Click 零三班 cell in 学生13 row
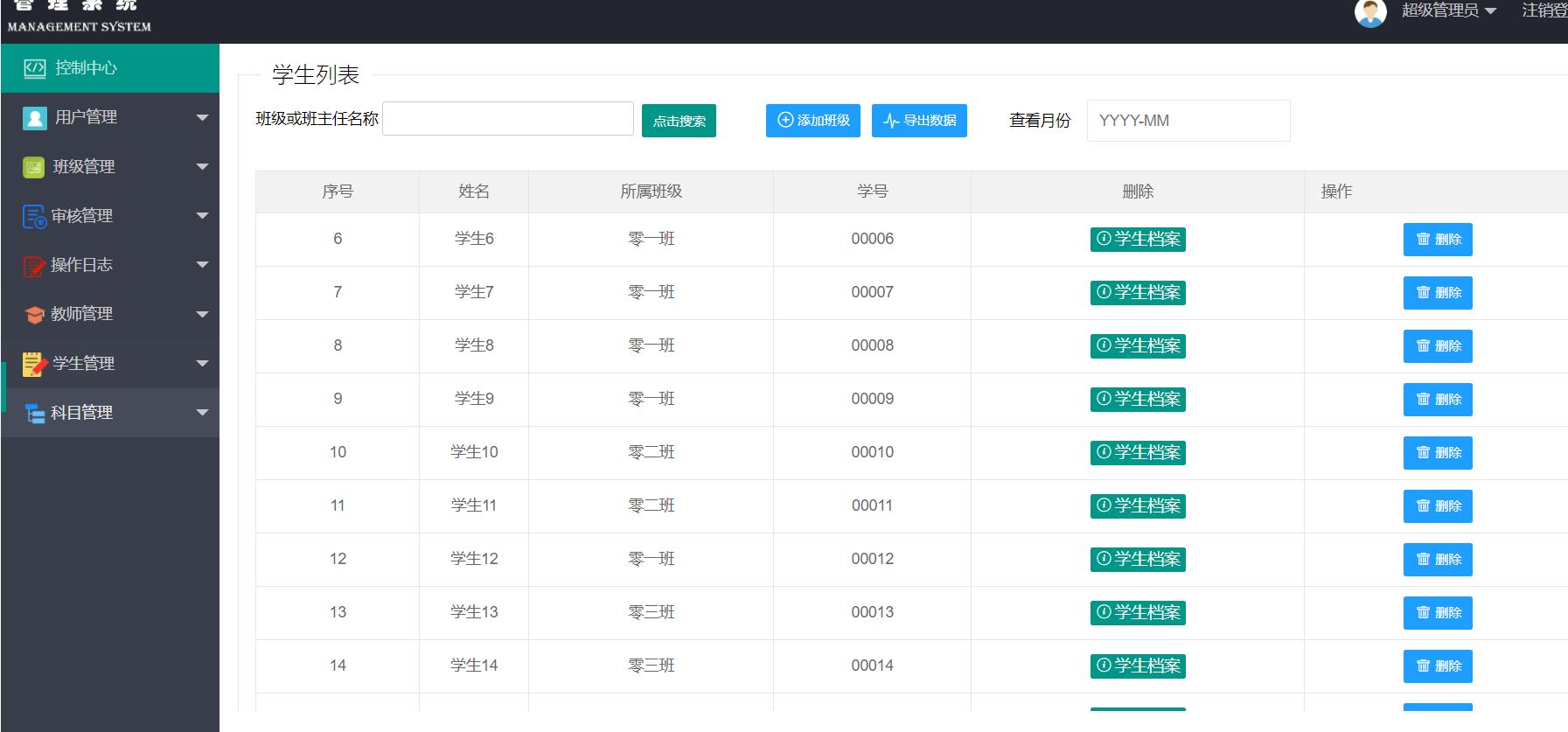This screenshot has height=732, width=1568. click(652, 612)
